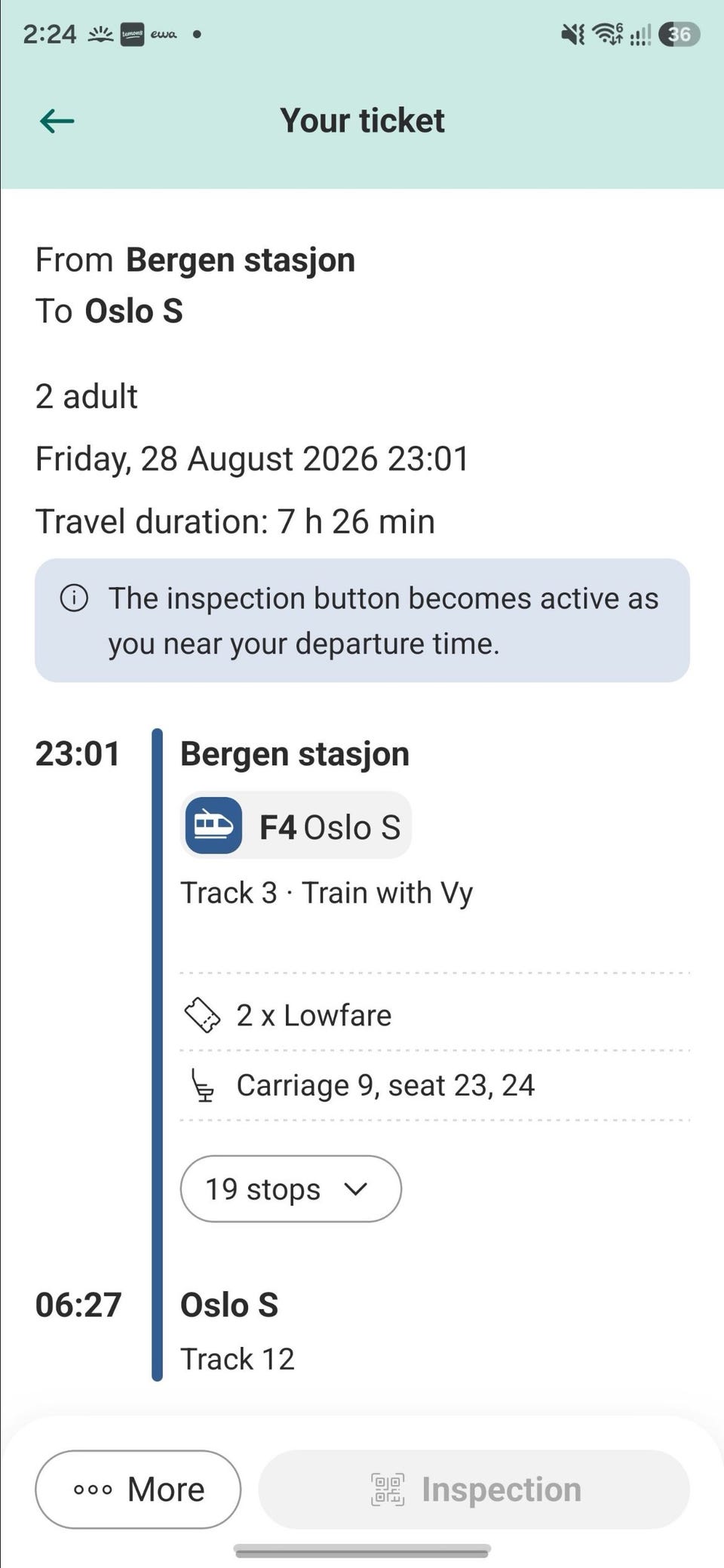Tap the QR code icon on Inspection
The image size is (724, 1568).
point(388,1490)
